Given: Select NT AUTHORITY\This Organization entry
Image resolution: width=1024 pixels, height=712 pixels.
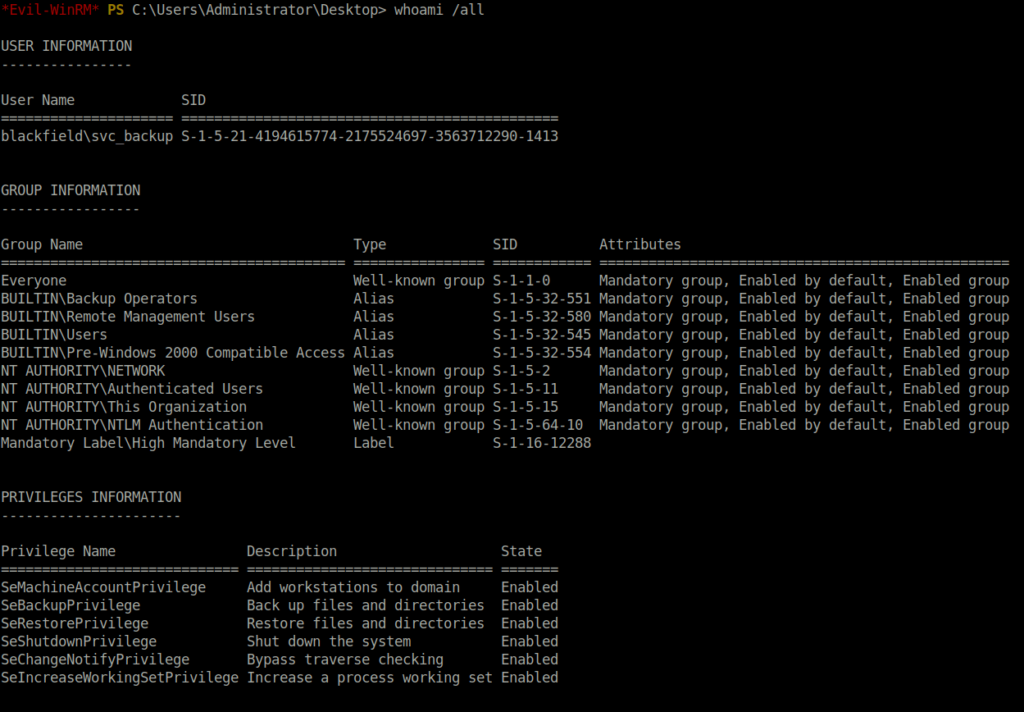Looking at the screenshot, I should (x=124, y=406).
